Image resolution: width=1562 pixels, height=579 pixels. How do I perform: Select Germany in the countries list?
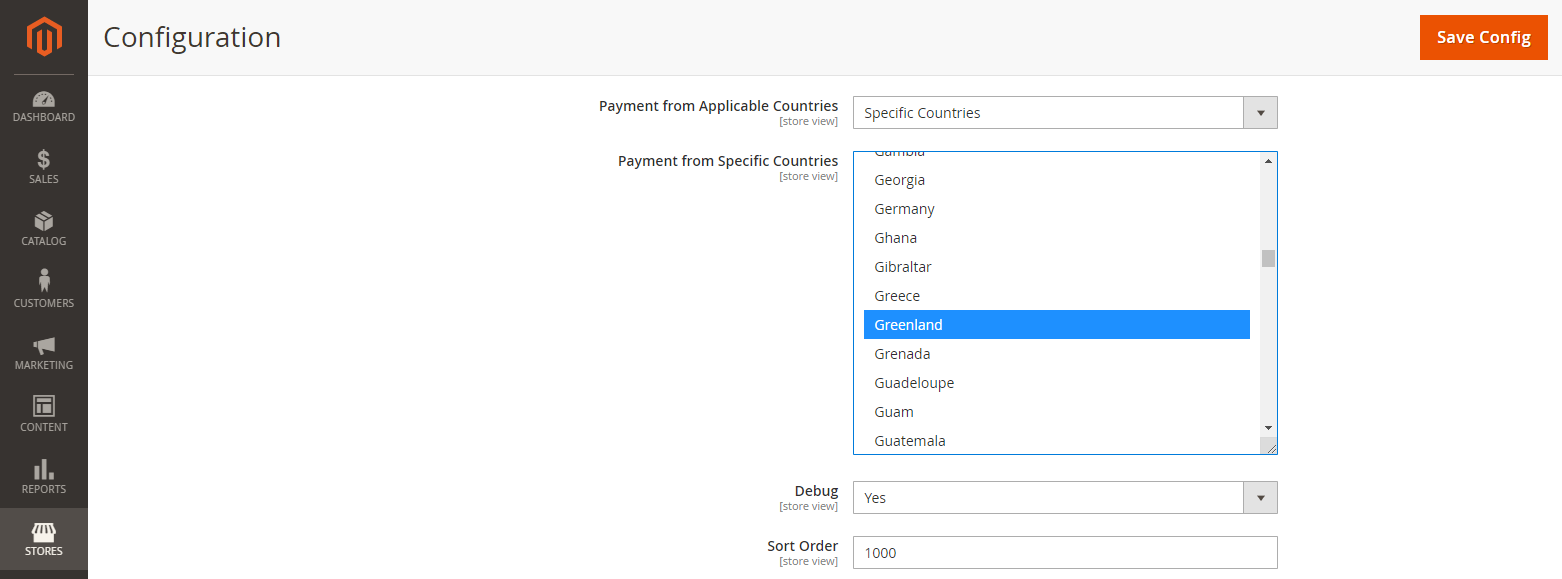(x=904, y=209)
